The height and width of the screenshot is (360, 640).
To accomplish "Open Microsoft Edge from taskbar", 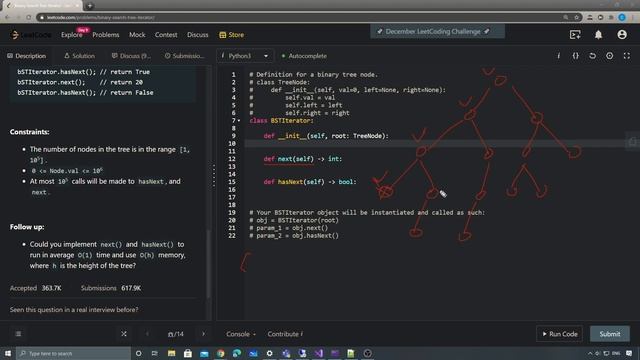I will [237, 353].
